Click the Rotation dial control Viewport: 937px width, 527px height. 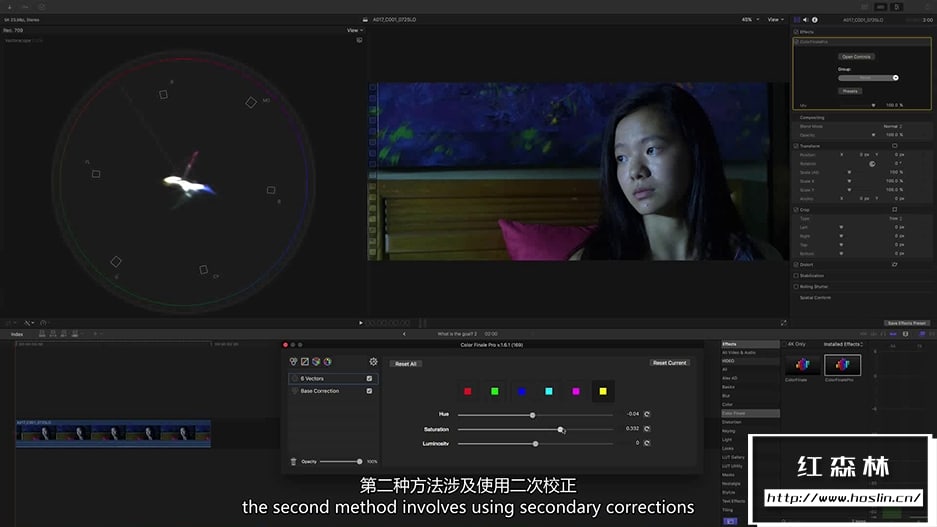coord(872,164)
